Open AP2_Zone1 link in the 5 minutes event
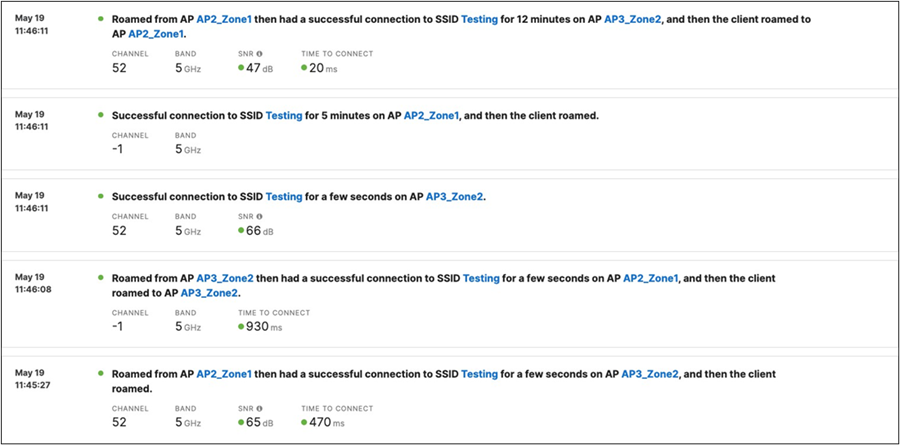The image size is (900, 445). 432,115
